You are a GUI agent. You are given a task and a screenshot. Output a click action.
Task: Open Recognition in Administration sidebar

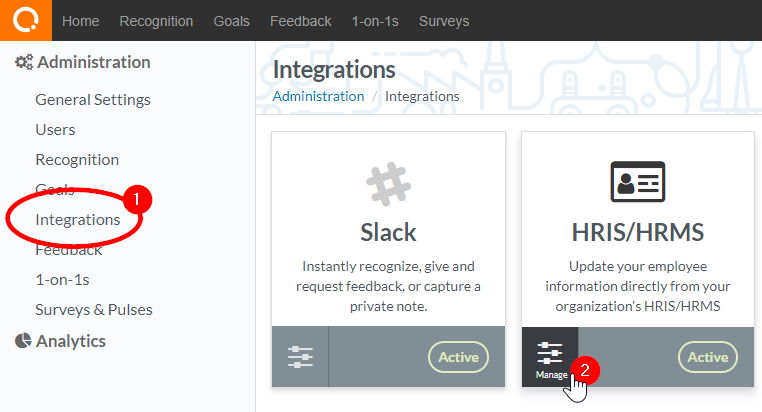coord(77,160)
